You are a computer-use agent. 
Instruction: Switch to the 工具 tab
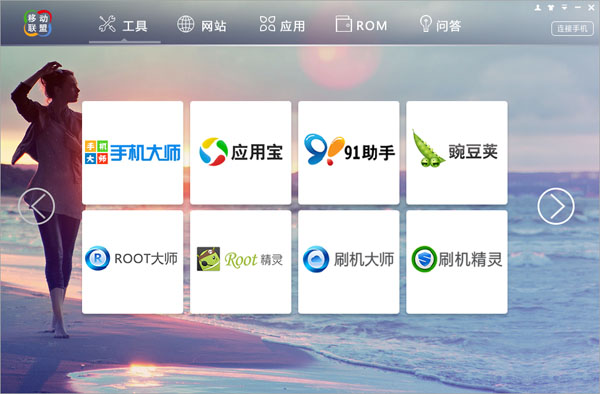123,25
